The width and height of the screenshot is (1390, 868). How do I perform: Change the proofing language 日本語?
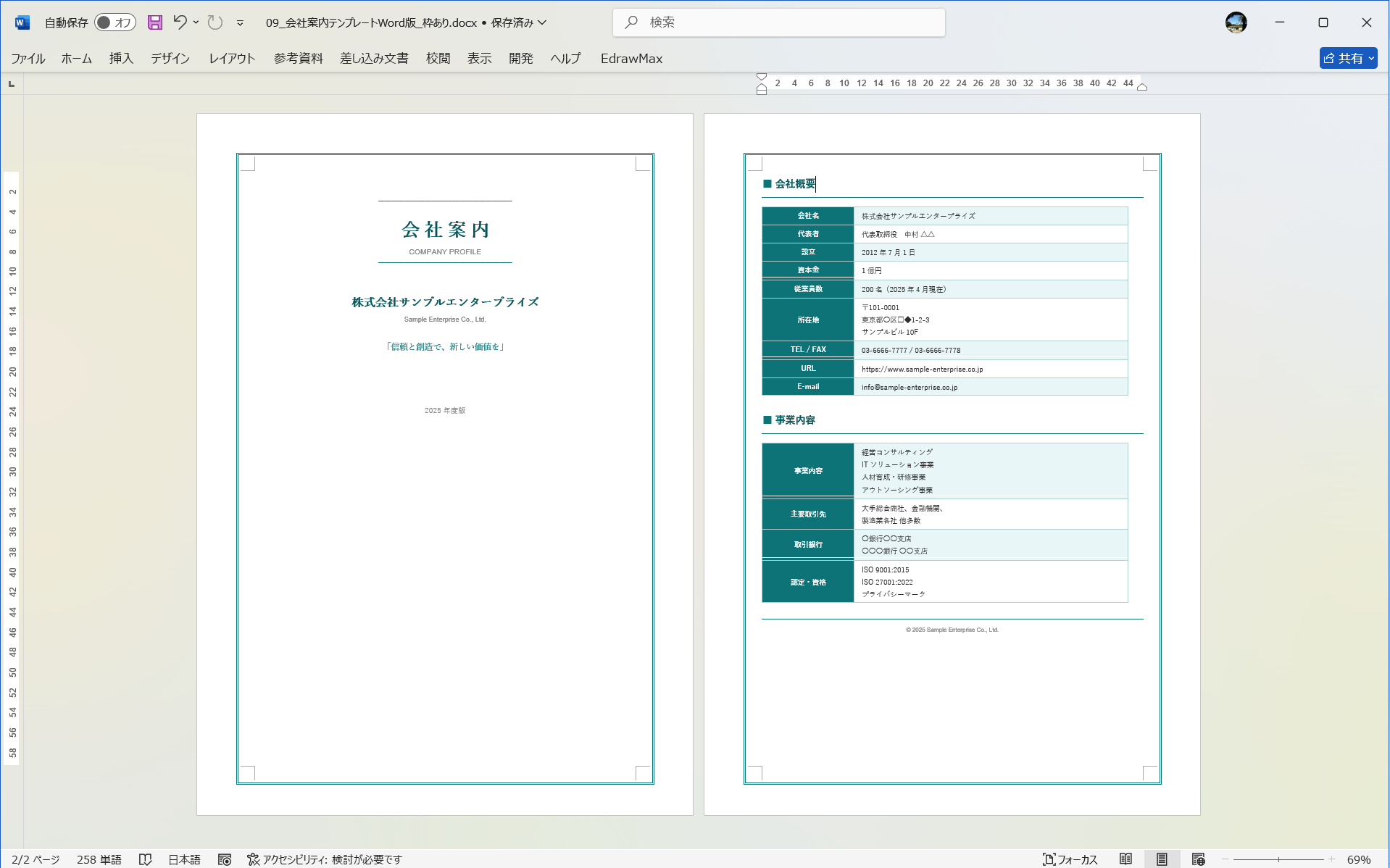click(183, 859)
